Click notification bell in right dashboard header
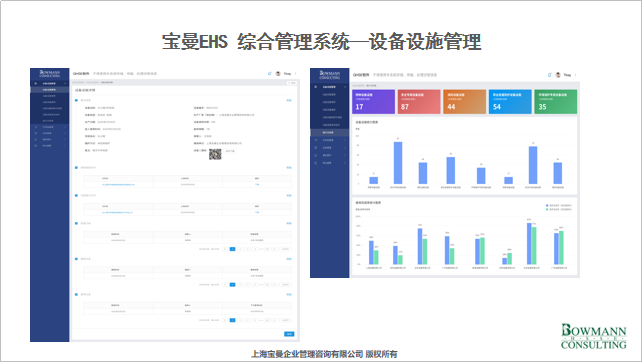Screen dimensions: 643x362 coord(550,75)
